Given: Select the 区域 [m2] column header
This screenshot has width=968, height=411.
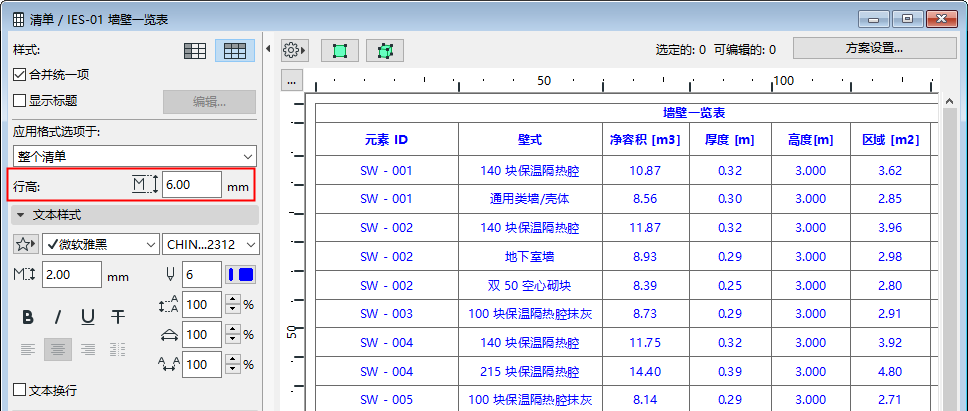Looking at the screenshot, I should [890, 139].
